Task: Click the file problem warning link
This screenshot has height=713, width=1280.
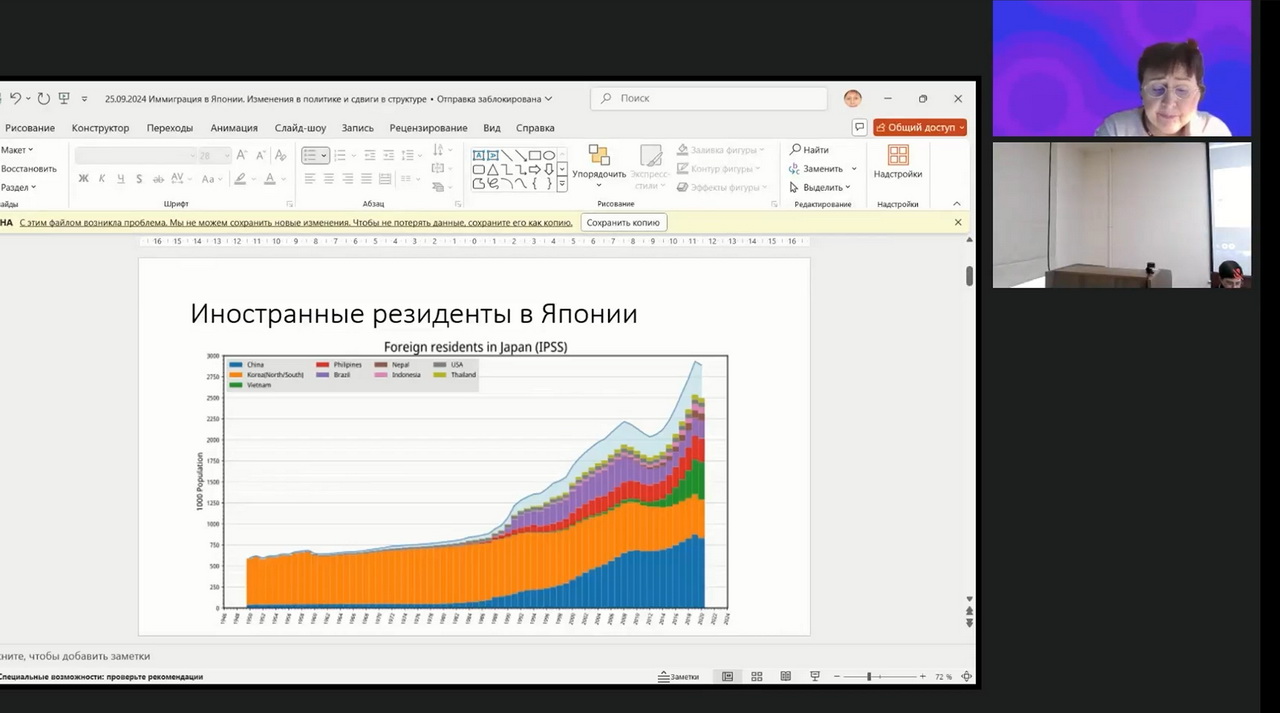Action: [x=296, y=223]
